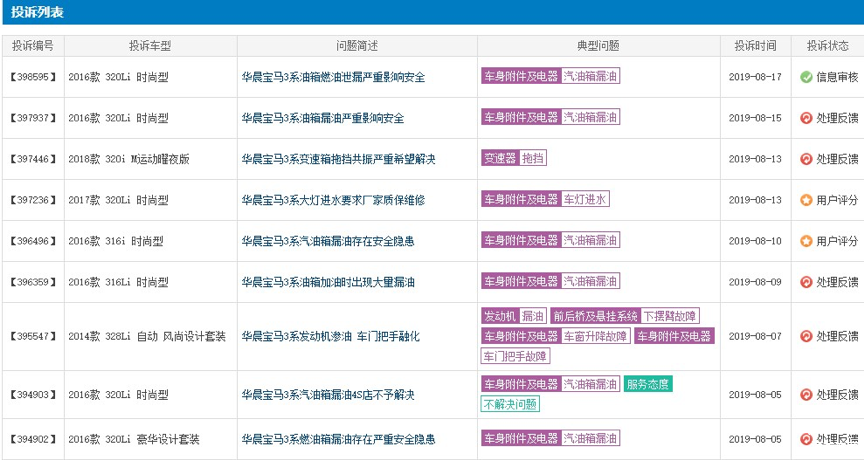Click the 投诉时间 column header
Screen dimensions: 864x460
pos(755,46)
